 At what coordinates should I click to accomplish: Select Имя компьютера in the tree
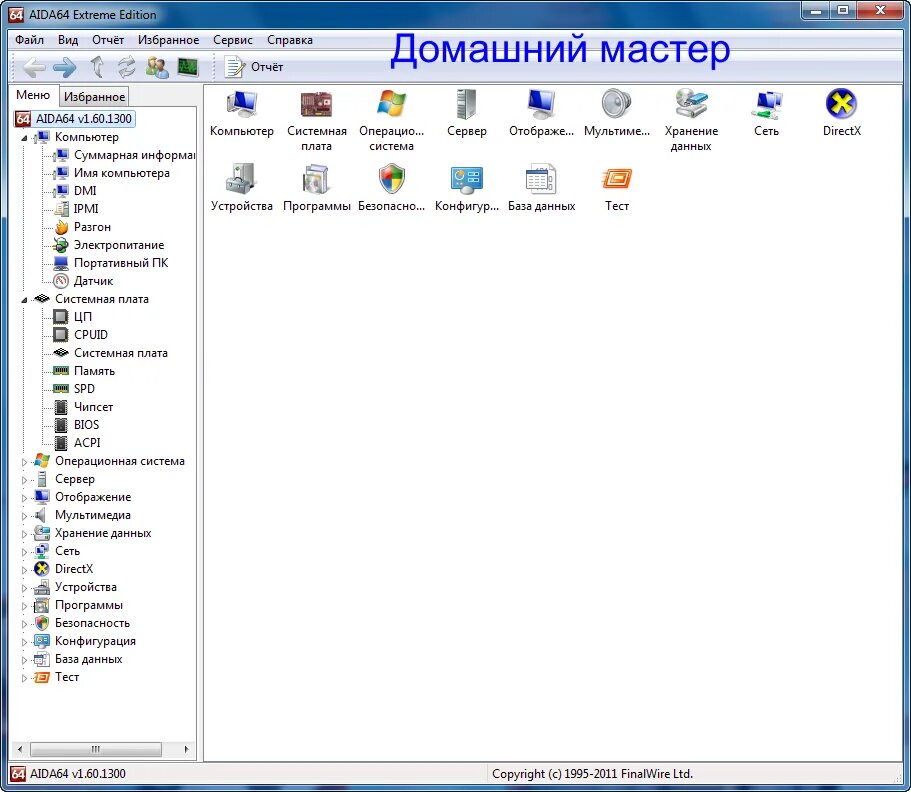pyautogui.click(x=121, y=173)
